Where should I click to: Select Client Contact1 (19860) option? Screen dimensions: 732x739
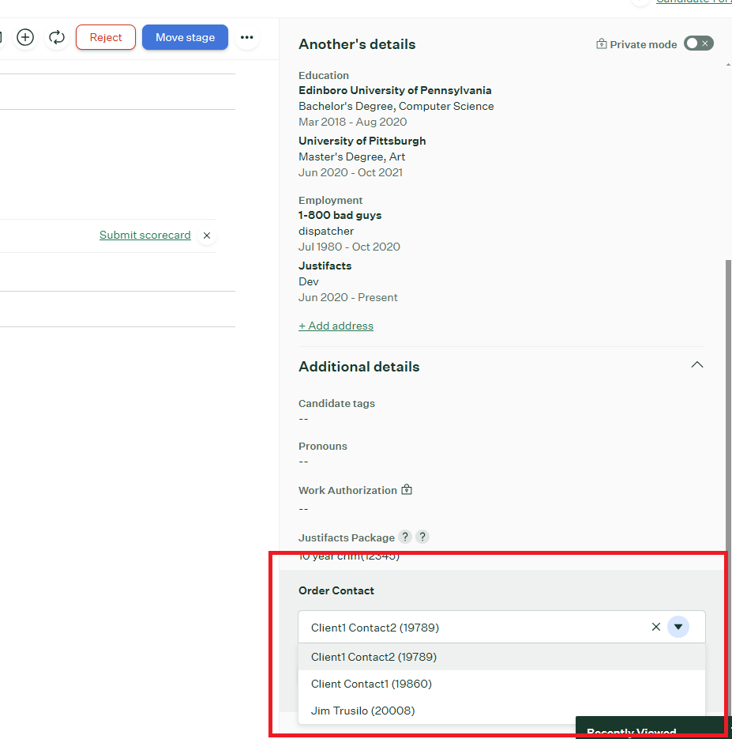coord(502,684)
